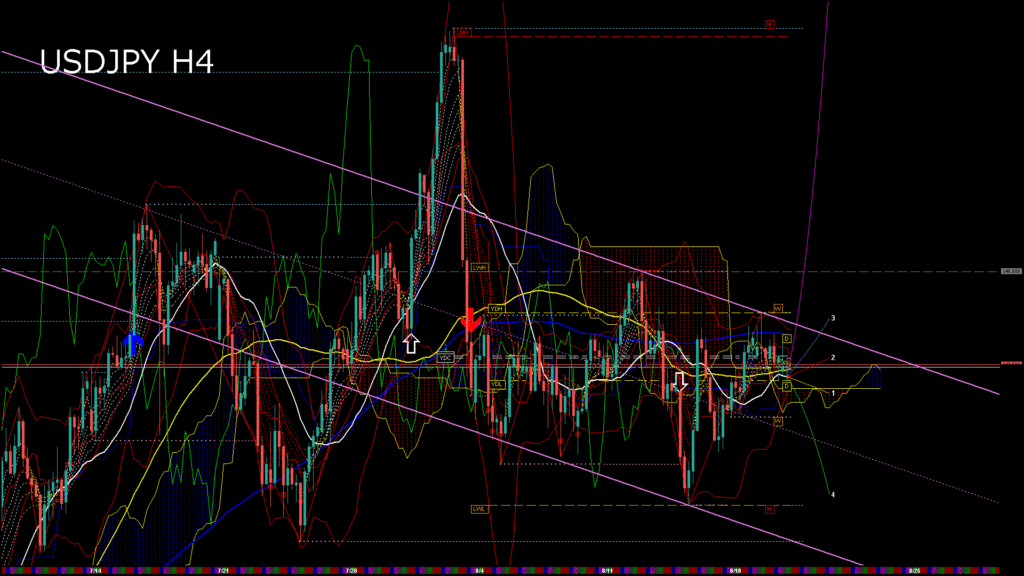This screenshot has height=576, width=1024.
Task: Jump to the 8/4 date marker
Action: [480, 571]
